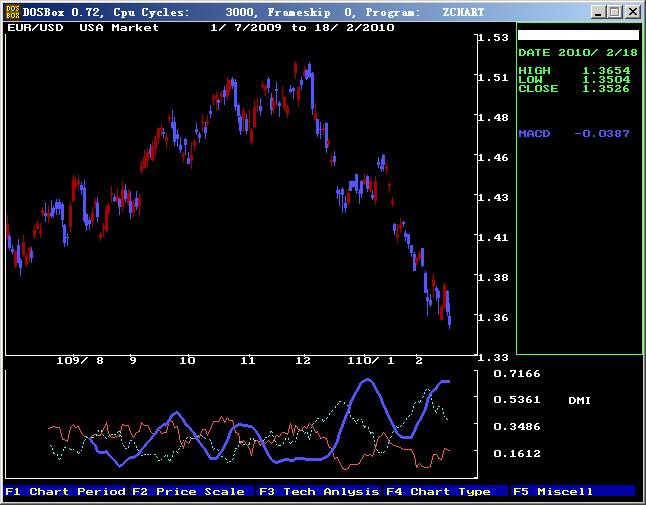Click the month 2 time axis label
This screenshot has height=505, width=646.
419,361
